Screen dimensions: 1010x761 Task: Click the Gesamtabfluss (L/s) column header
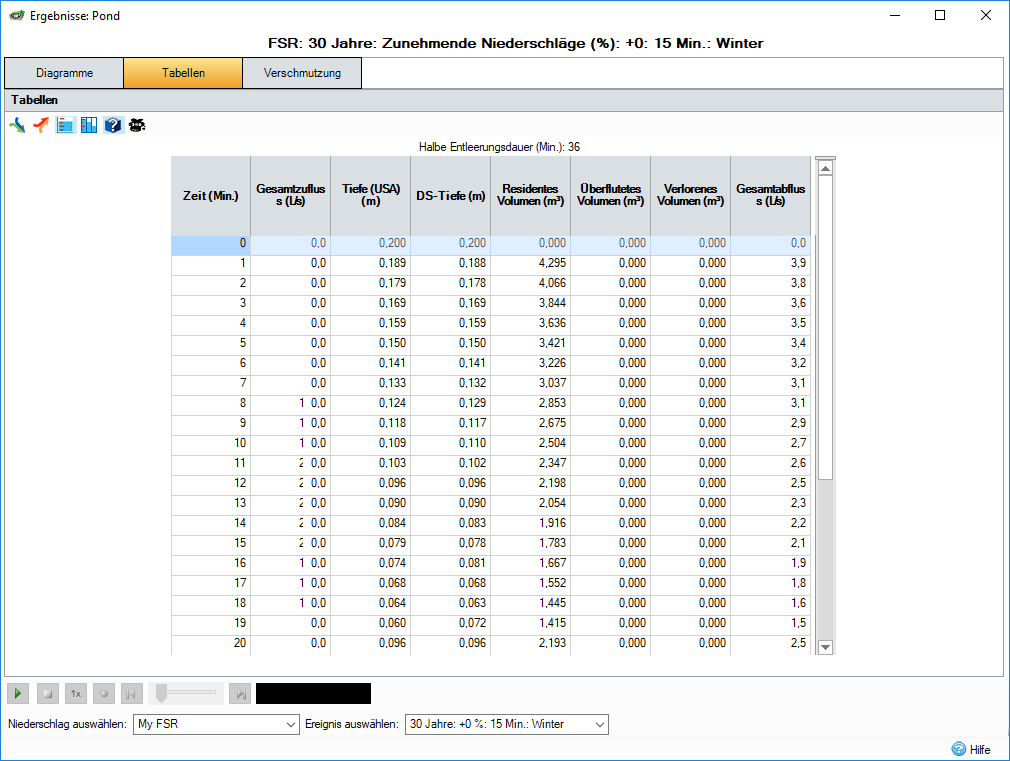(770, 196)
